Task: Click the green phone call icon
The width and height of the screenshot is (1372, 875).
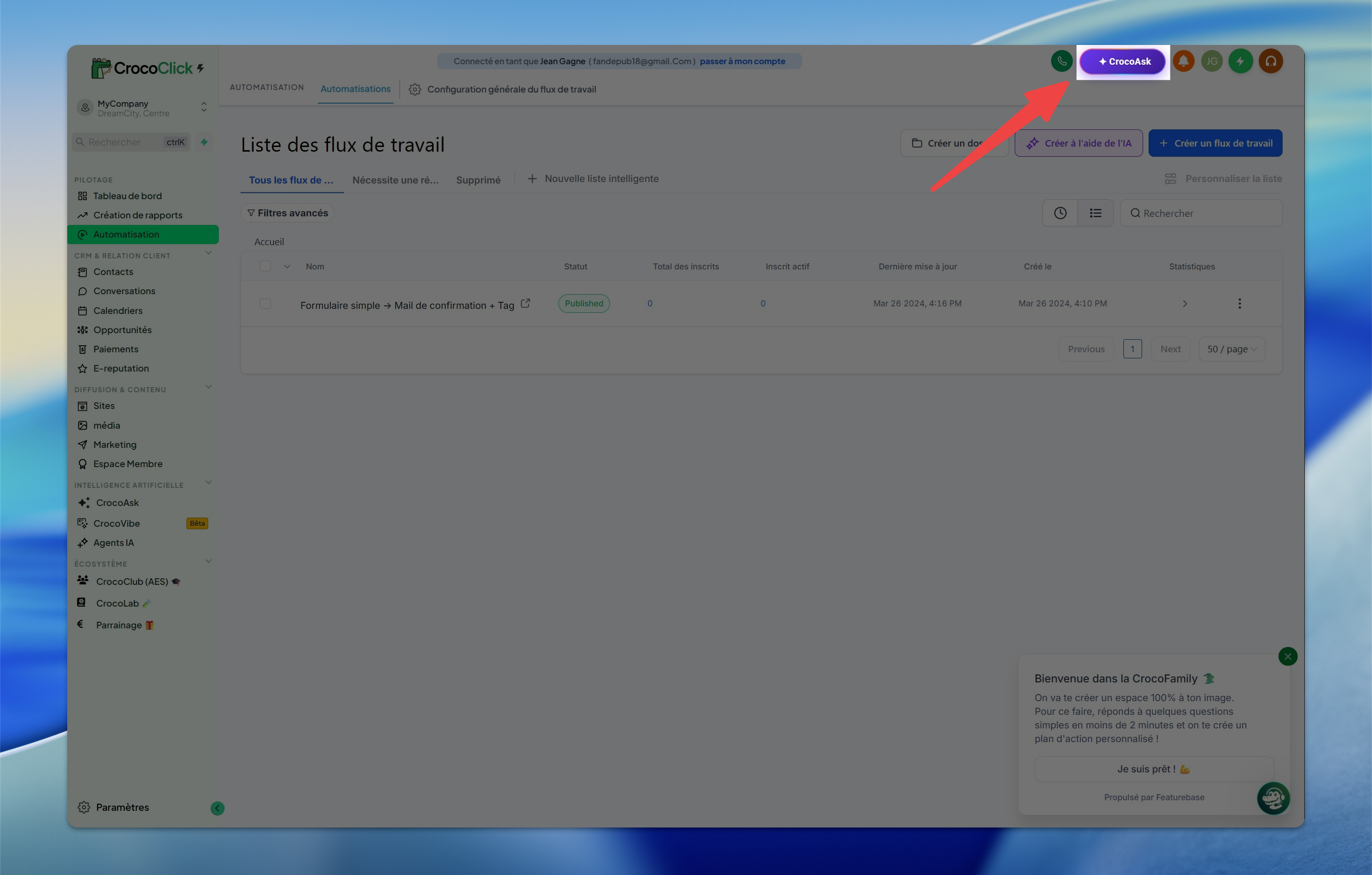Action: [x=1062, y=61]
